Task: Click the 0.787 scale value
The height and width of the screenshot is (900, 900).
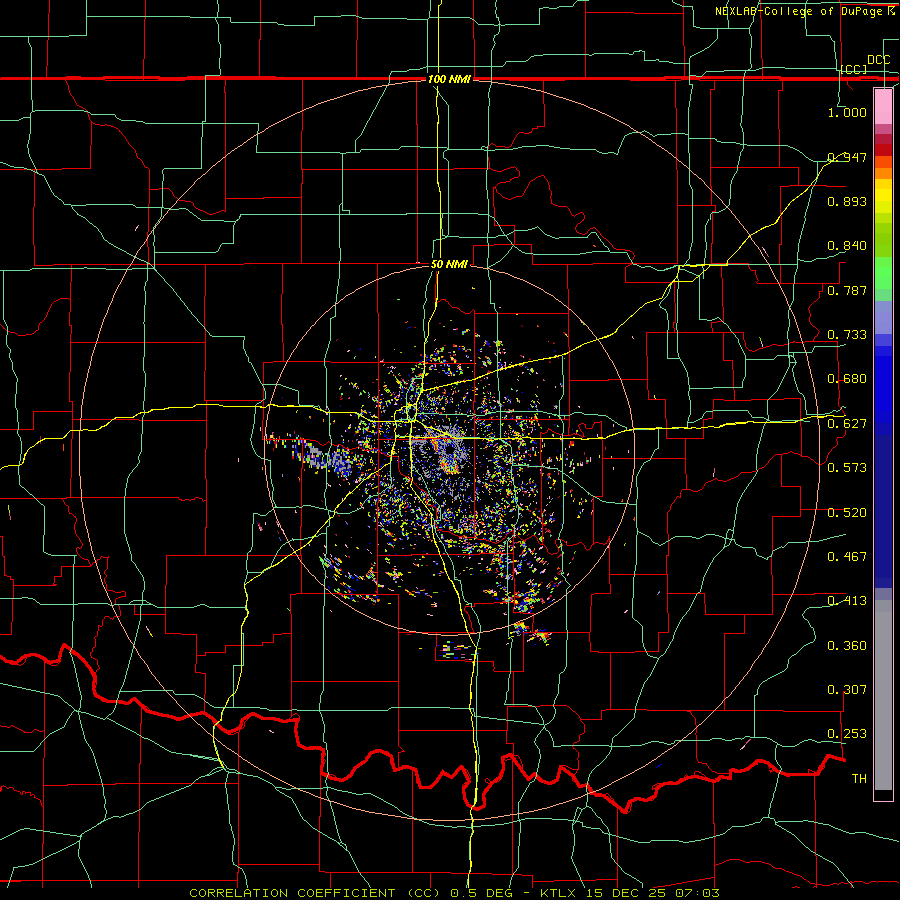Action: [x=847, y=290]
